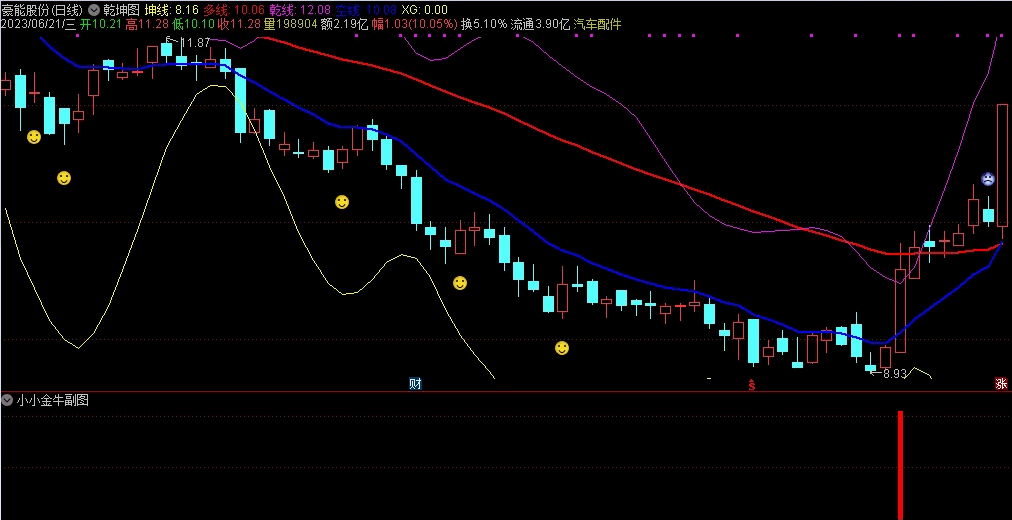Click the high price 高11.28

(x=147, y=25)
